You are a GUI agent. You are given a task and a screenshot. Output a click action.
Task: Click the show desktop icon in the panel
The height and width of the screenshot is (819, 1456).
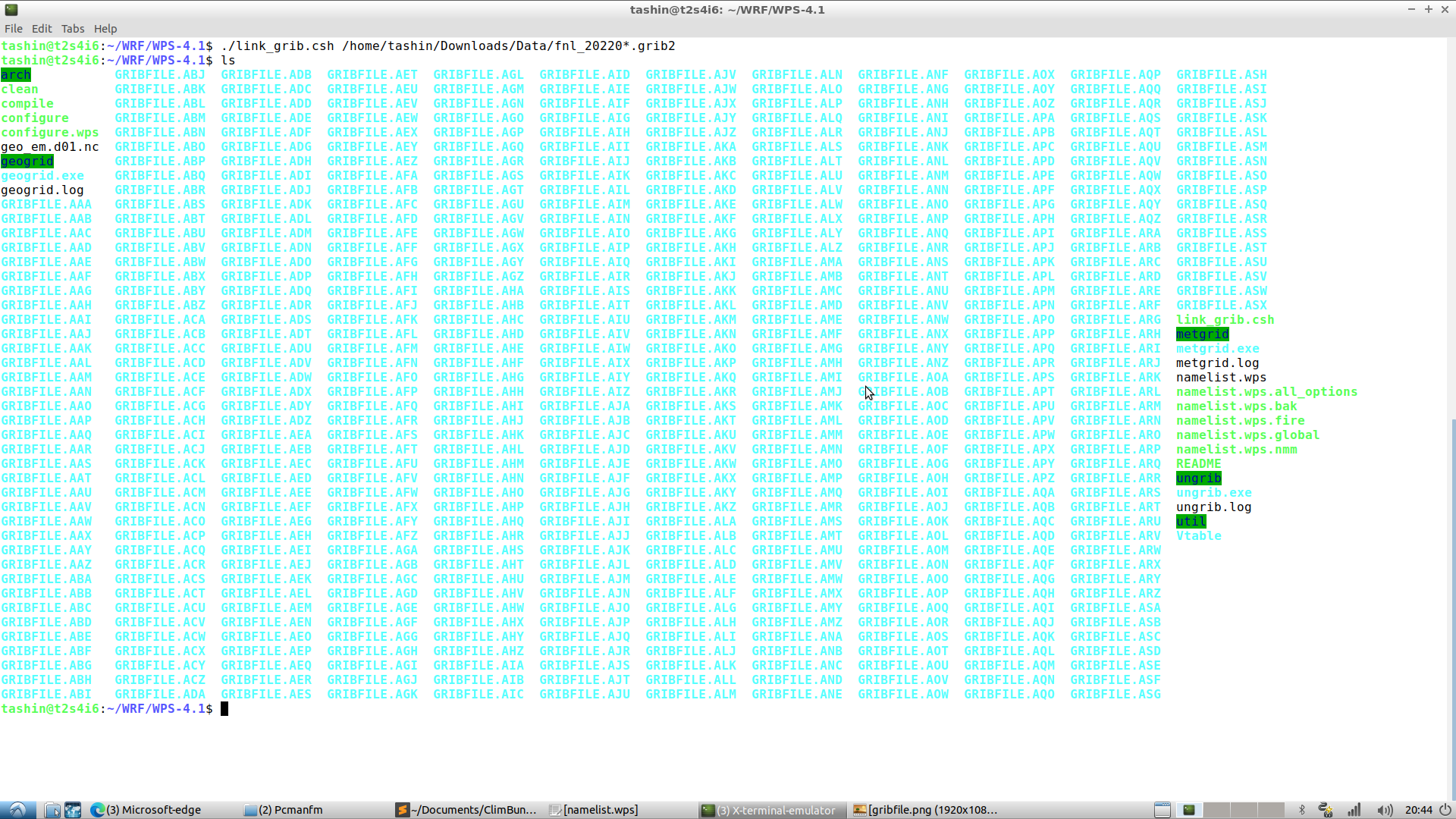(1163, 810)
